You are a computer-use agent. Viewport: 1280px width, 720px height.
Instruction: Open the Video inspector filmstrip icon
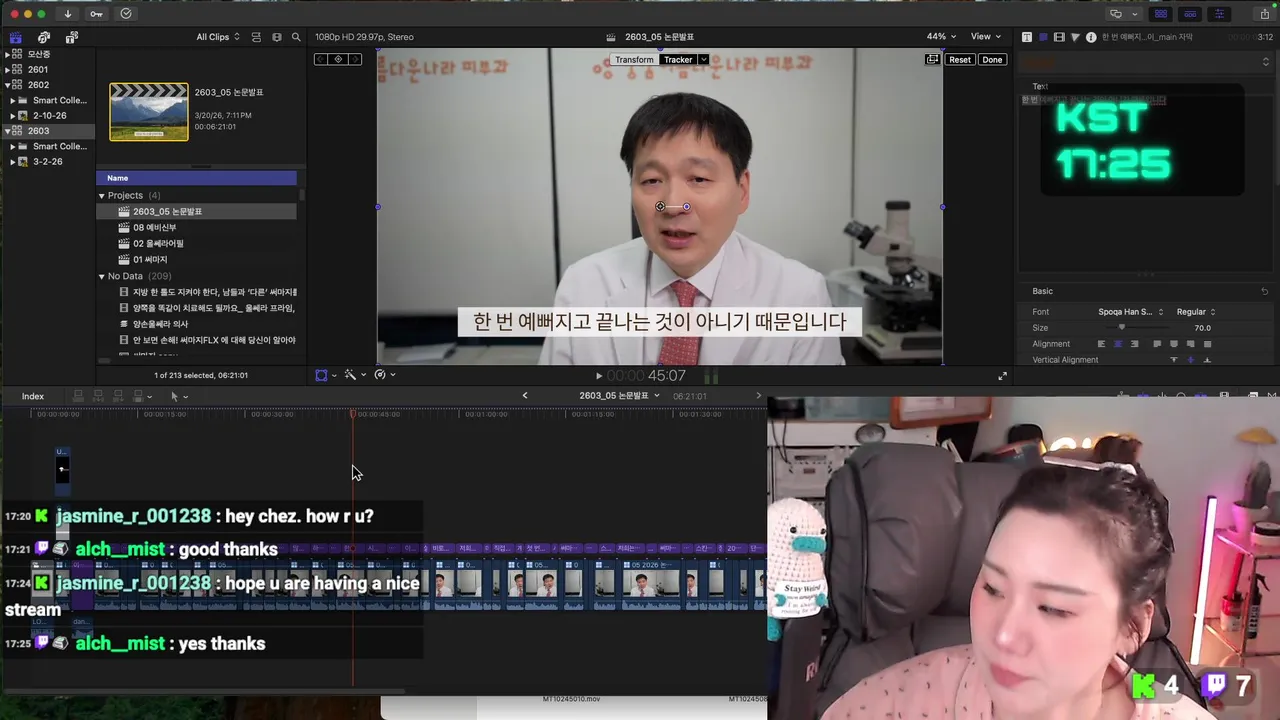click(1059, 37)
